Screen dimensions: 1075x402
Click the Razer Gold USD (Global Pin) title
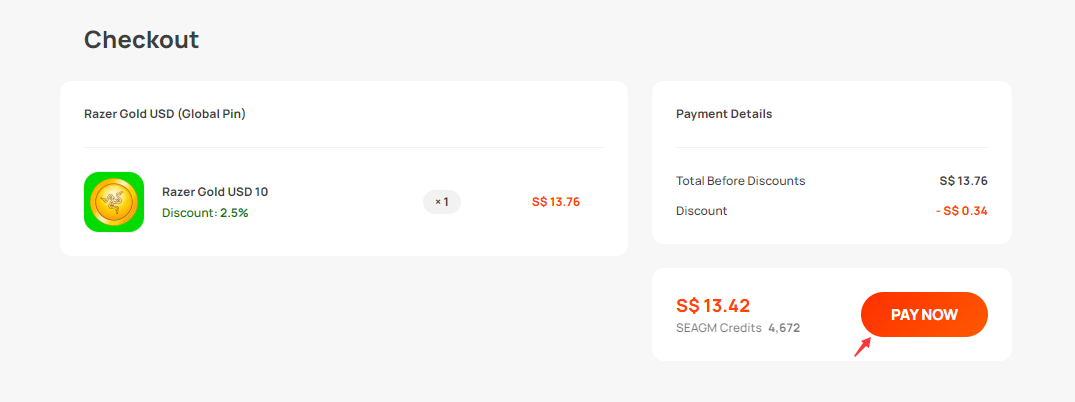[165, 114]
